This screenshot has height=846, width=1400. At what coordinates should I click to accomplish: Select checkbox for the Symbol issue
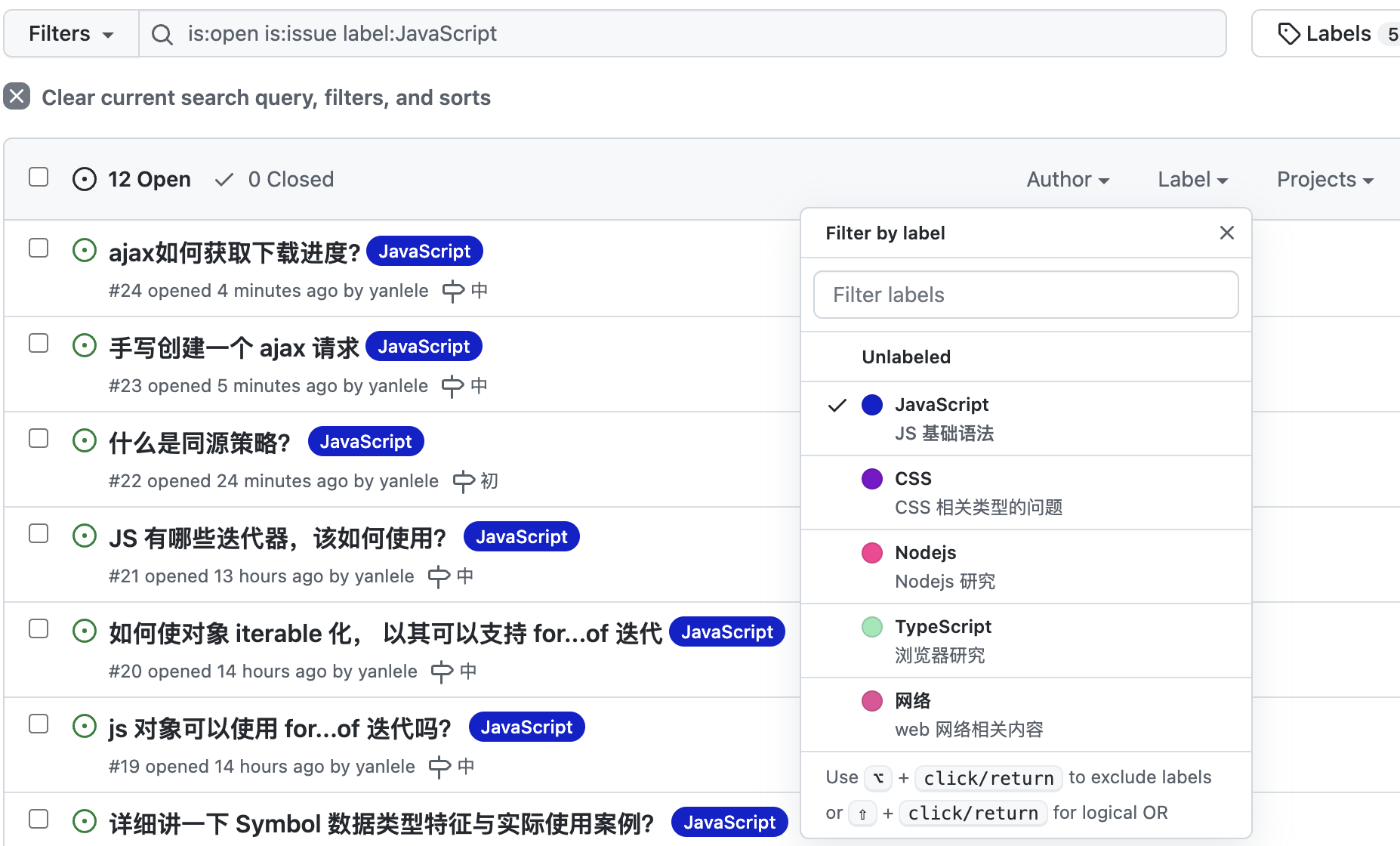39,819
